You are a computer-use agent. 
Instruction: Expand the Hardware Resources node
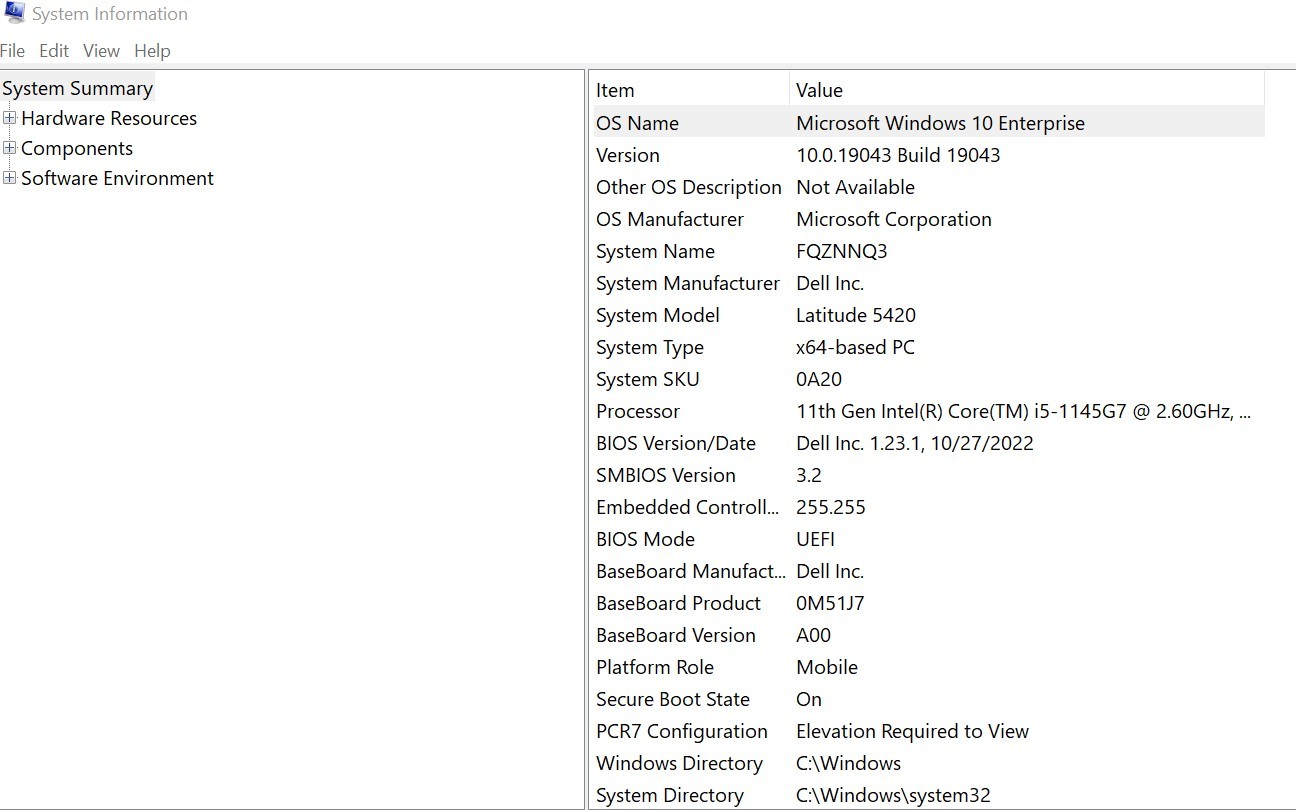coord(10,118)
